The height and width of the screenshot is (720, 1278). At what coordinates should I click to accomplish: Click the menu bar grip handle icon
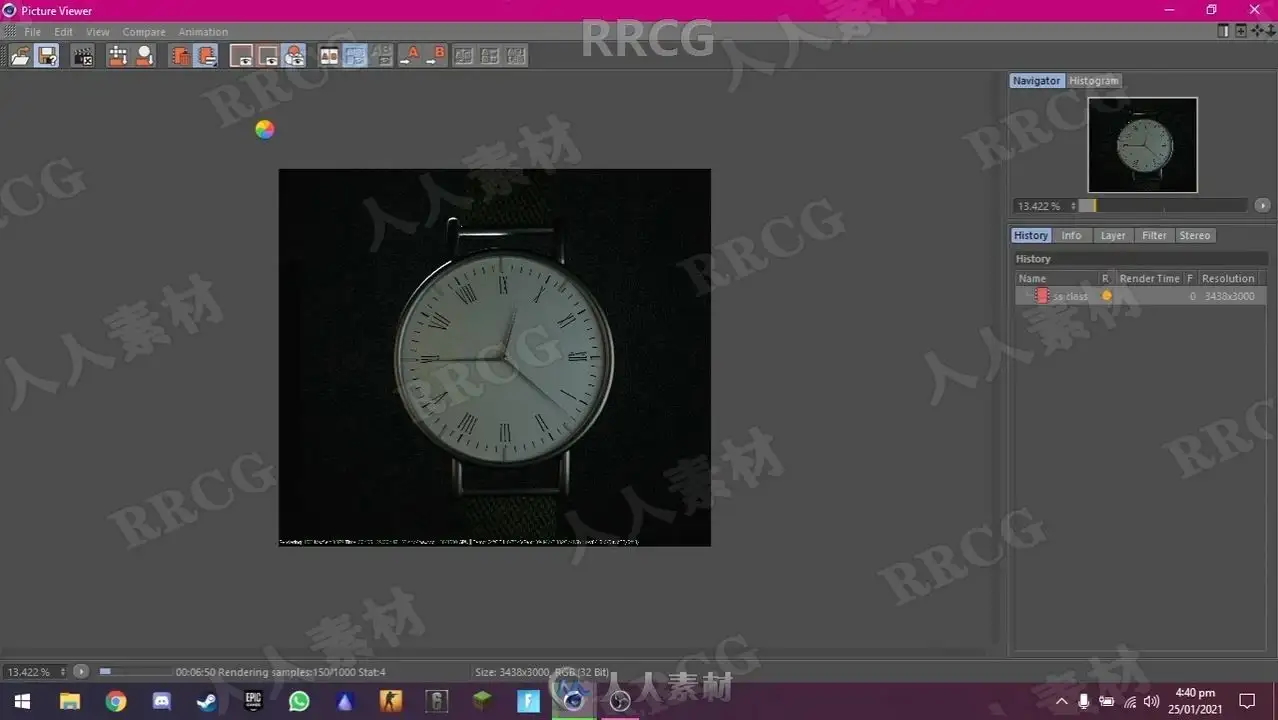pyautogui.click(x=10, y=32)
